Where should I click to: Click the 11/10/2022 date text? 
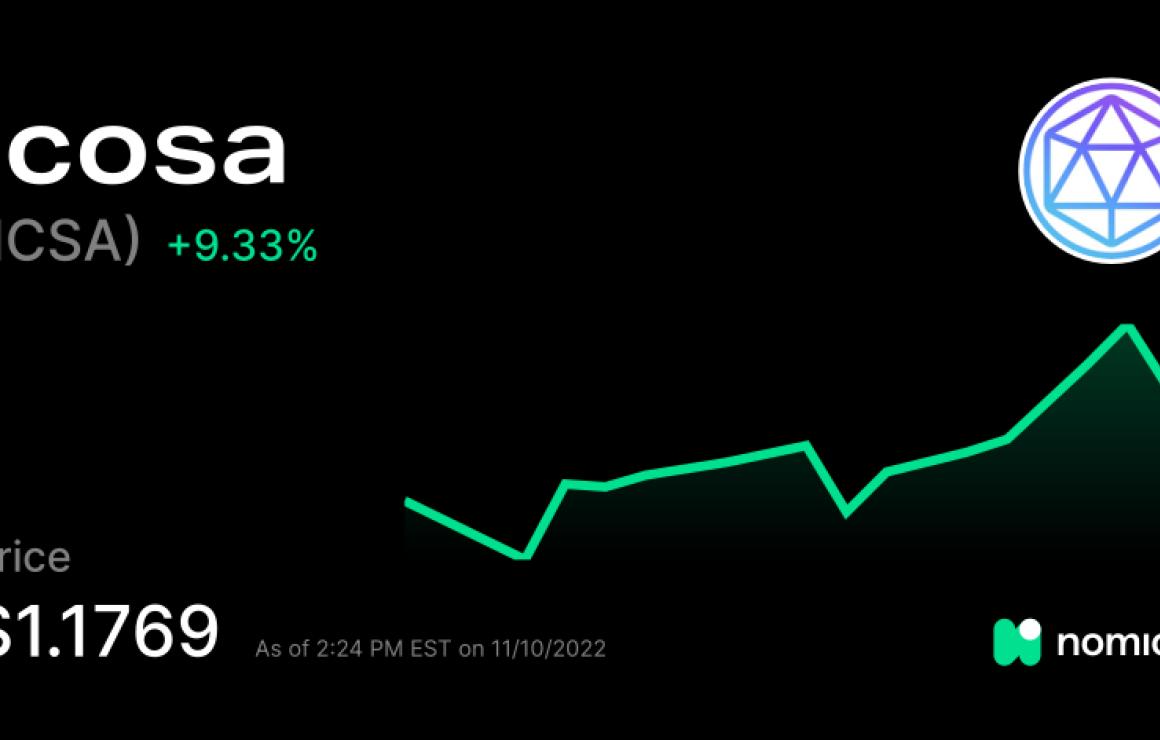[548, 649]
